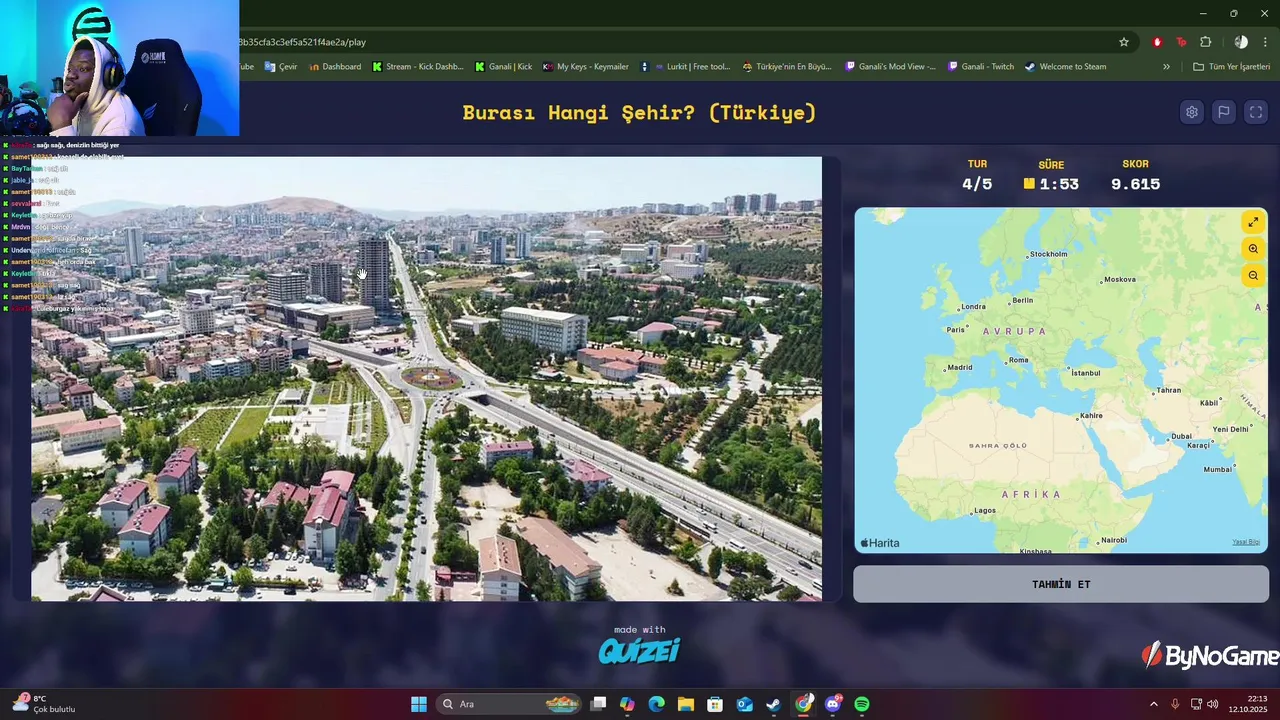Switch to Chrome in taskbar
This screenshot has width=1280, height=720.
click(x=803, y=704)
